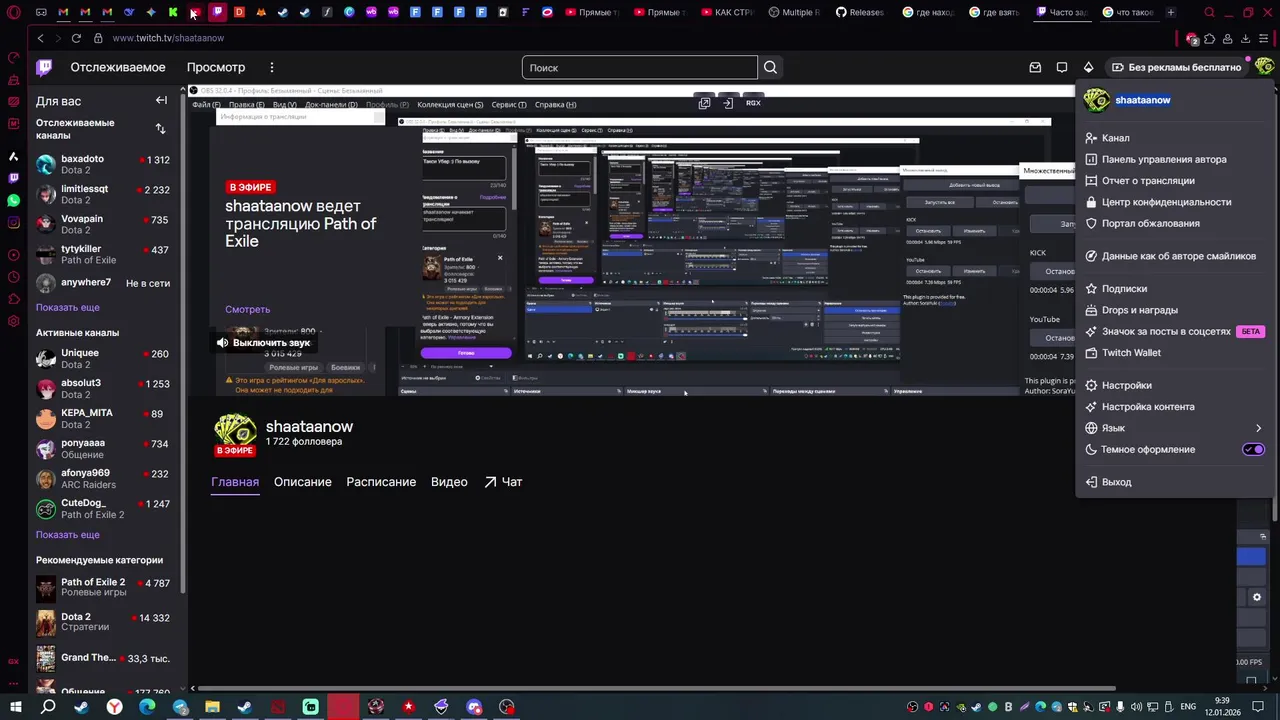Open browser downloads icon
Viewport: 1280px width, 720px height.
point(1245,38)
